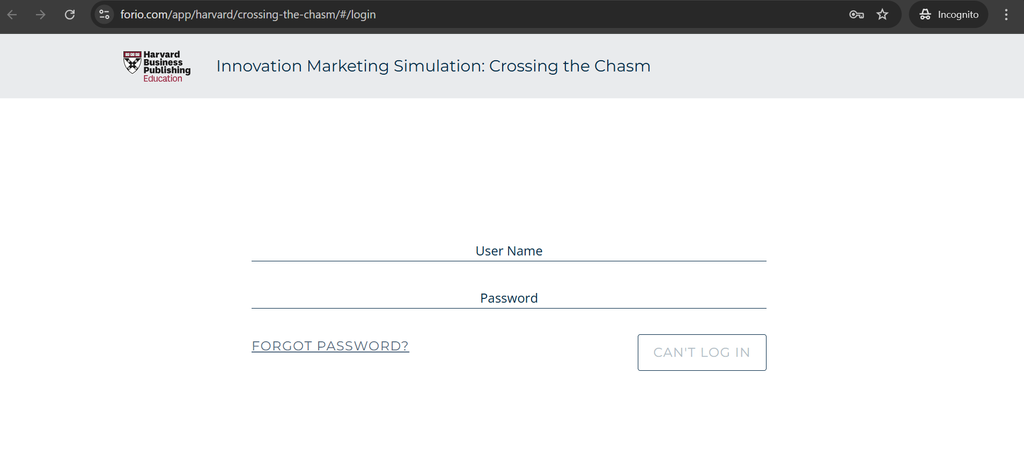Open the saved passwords key icon

coord(856,15)
